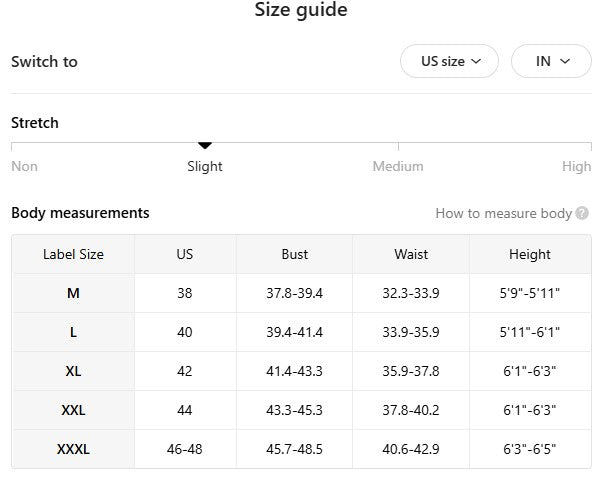Select the XL size row label
Viewport: 608px width, 479px height.
(73, 371)
